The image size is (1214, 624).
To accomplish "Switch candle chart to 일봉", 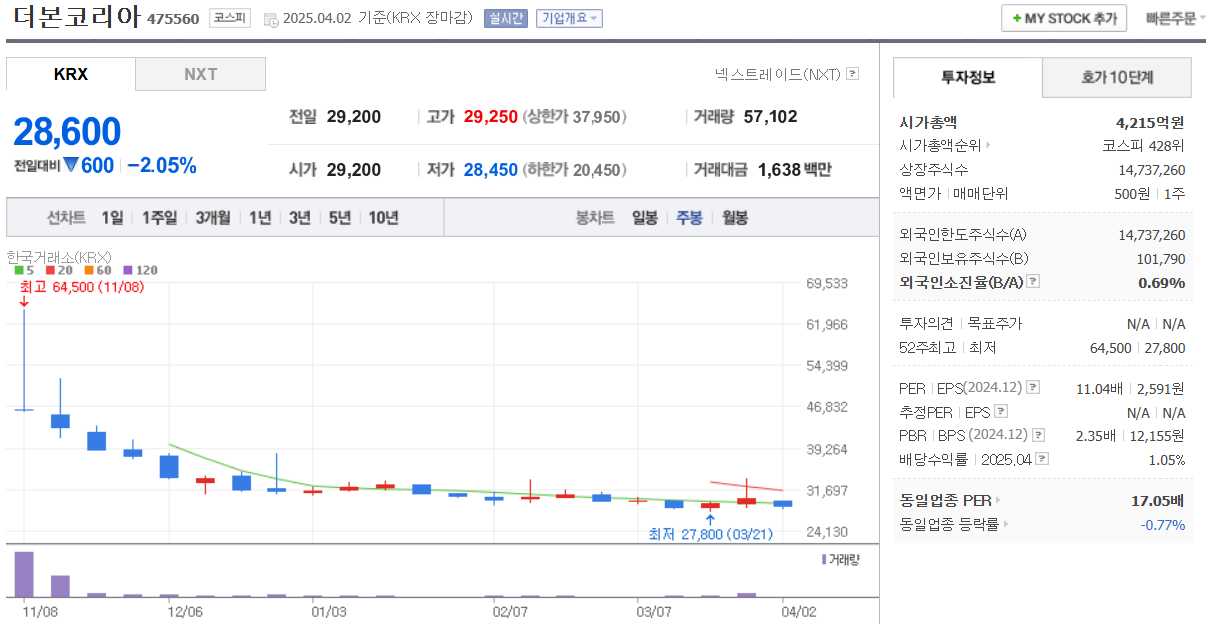I will coord(645,218).
